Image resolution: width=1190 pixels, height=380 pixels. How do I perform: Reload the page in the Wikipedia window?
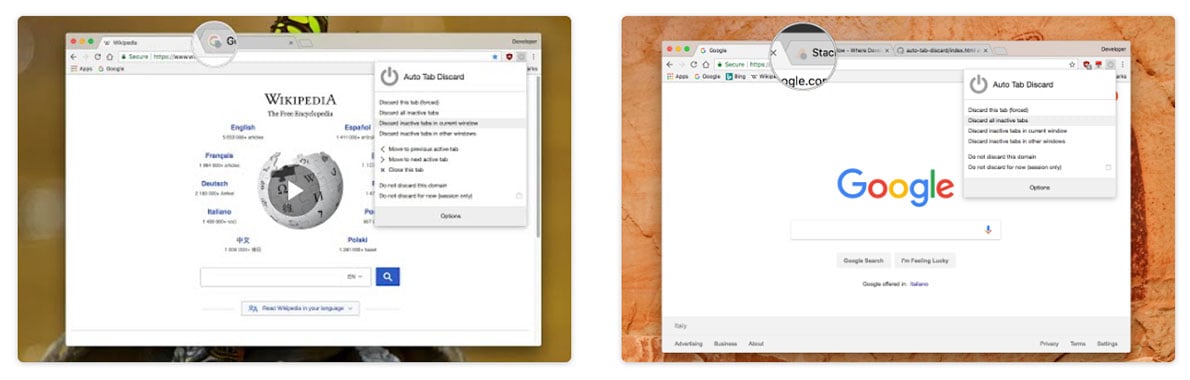coord(97,57)
